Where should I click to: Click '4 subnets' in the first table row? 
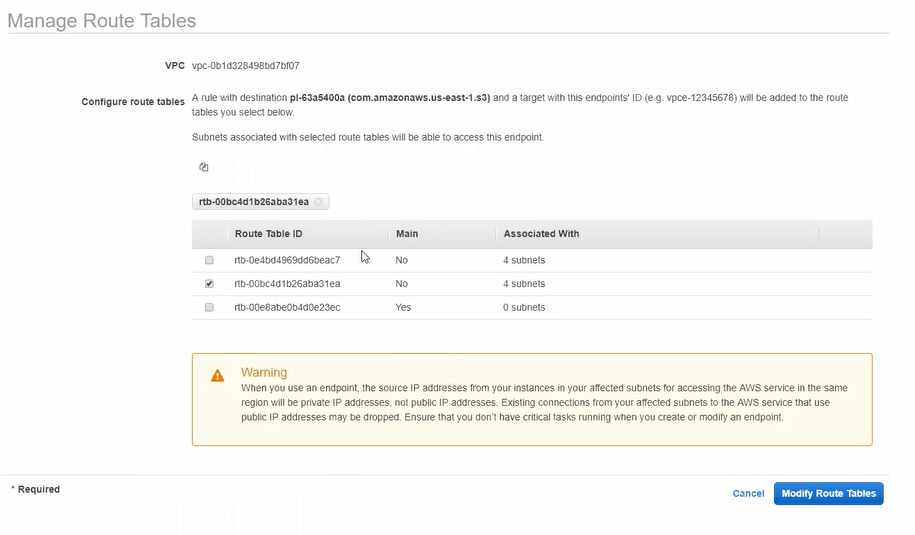(524, 260)
